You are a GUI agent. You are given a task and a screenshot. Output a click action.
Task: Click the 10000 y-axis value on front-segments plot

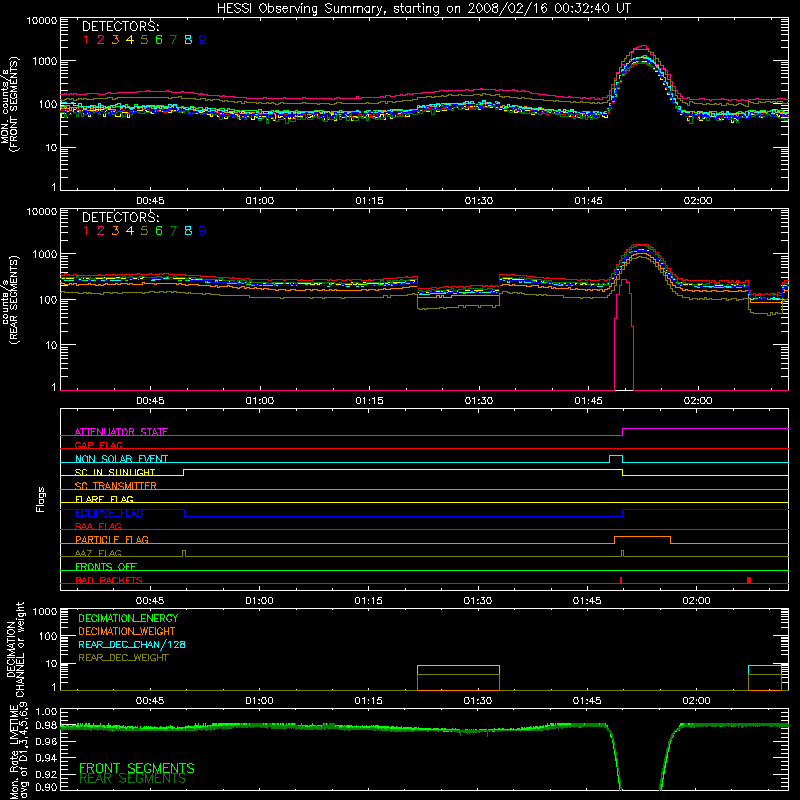pyautogui.click(x=42, y=20)
